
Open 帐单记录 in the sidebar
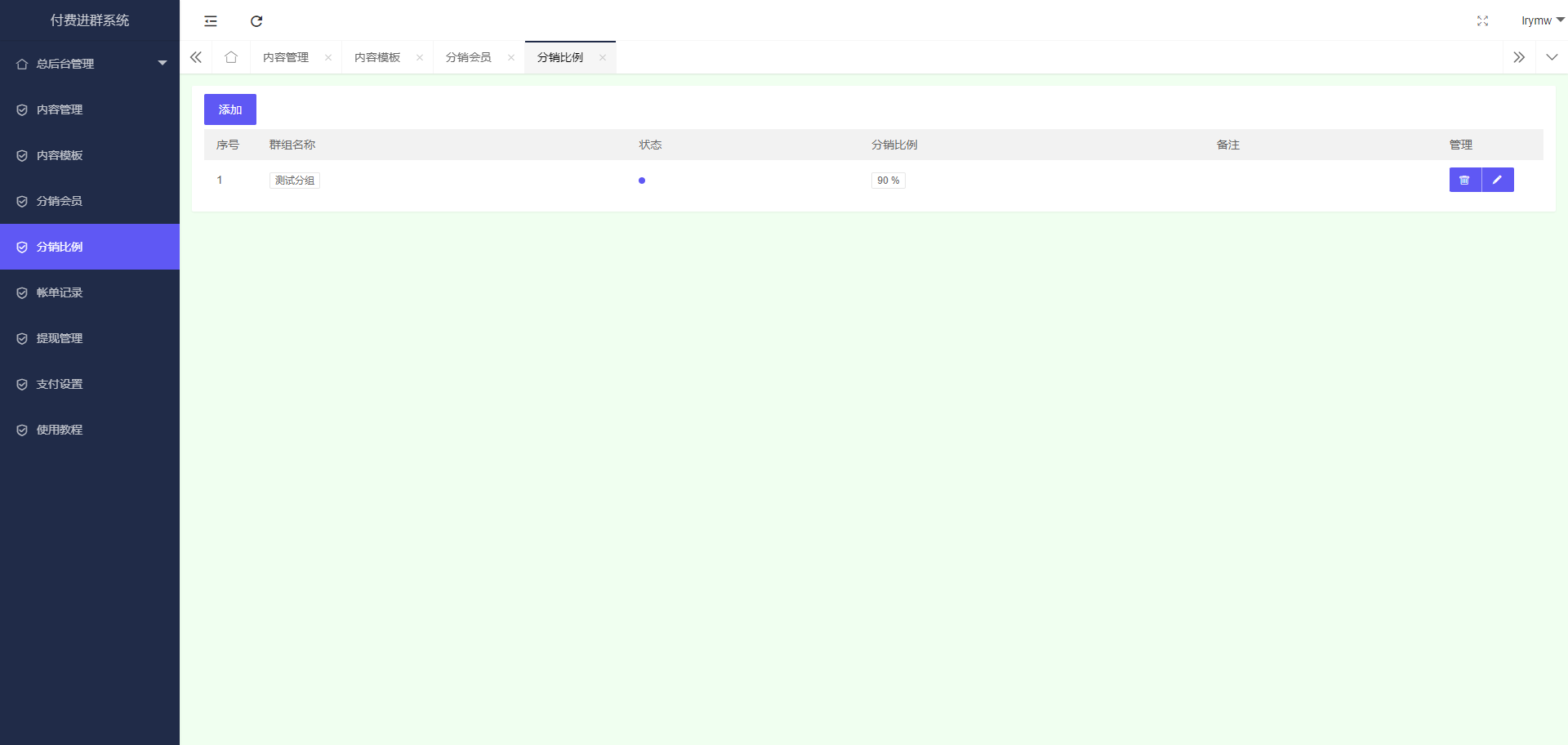coord(60,292)
